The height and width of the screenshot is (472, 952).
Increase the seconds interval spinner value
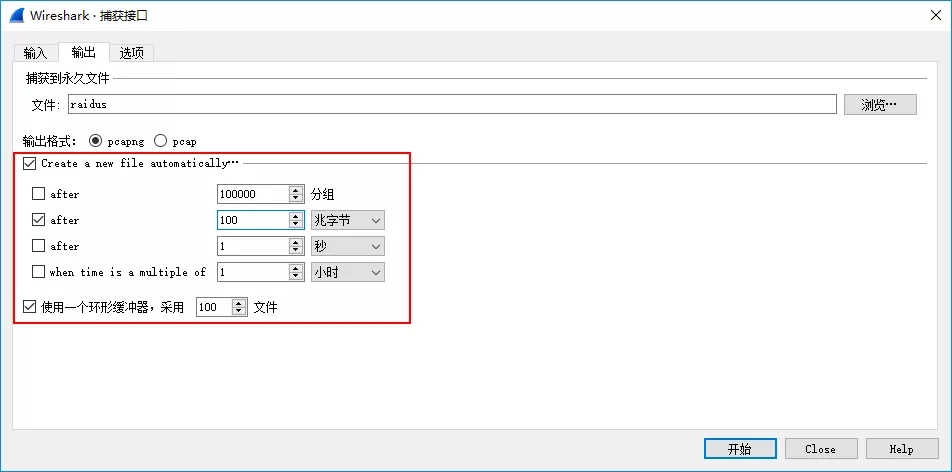tap(296, 242)
